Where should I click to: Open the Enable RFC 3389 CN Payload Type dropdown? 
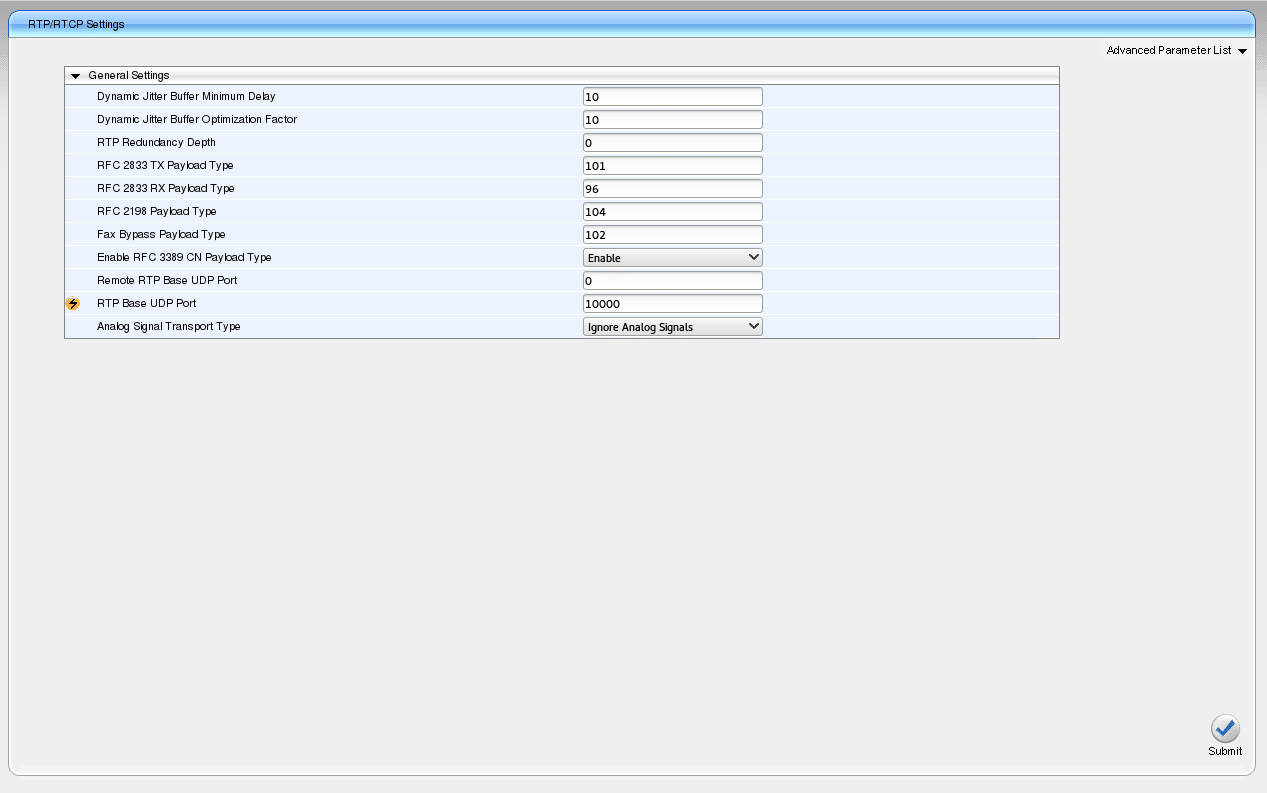pos(673,257)
